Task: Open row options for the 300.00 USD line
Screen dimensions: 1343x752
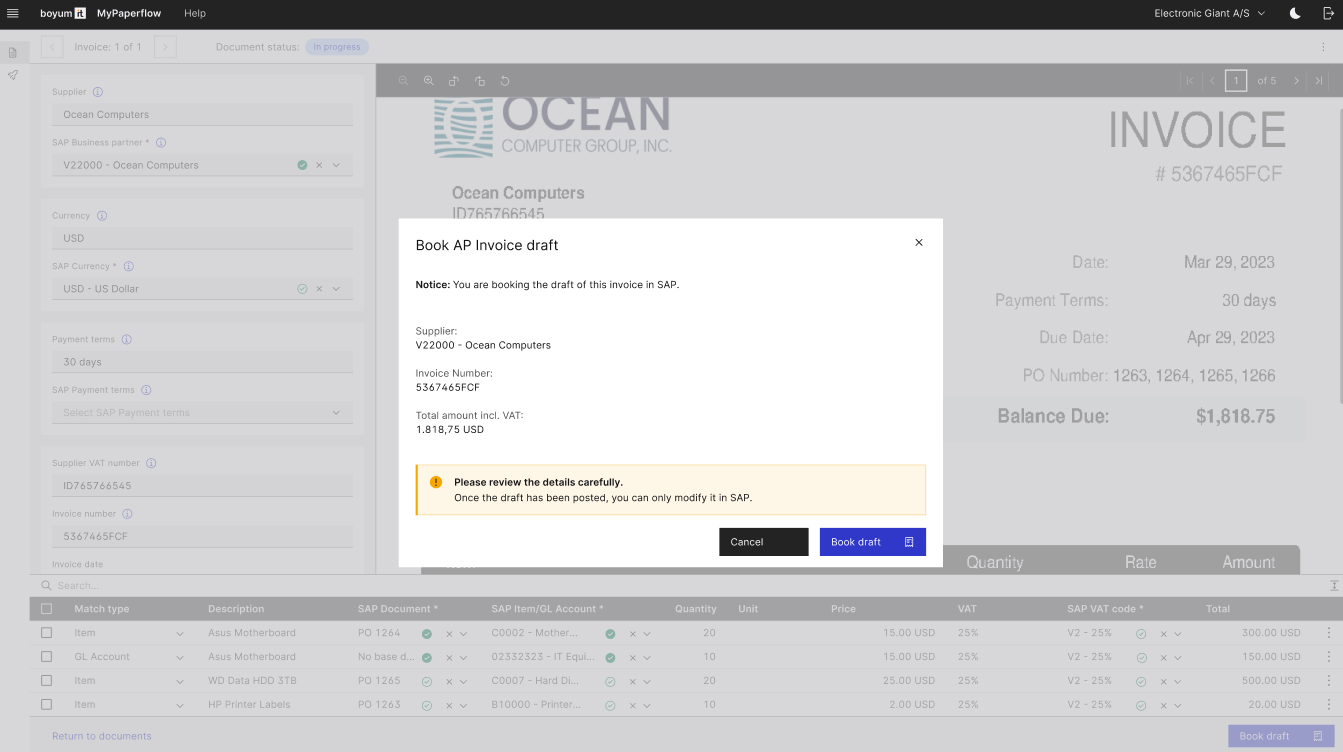Action: click(1329, 633)
